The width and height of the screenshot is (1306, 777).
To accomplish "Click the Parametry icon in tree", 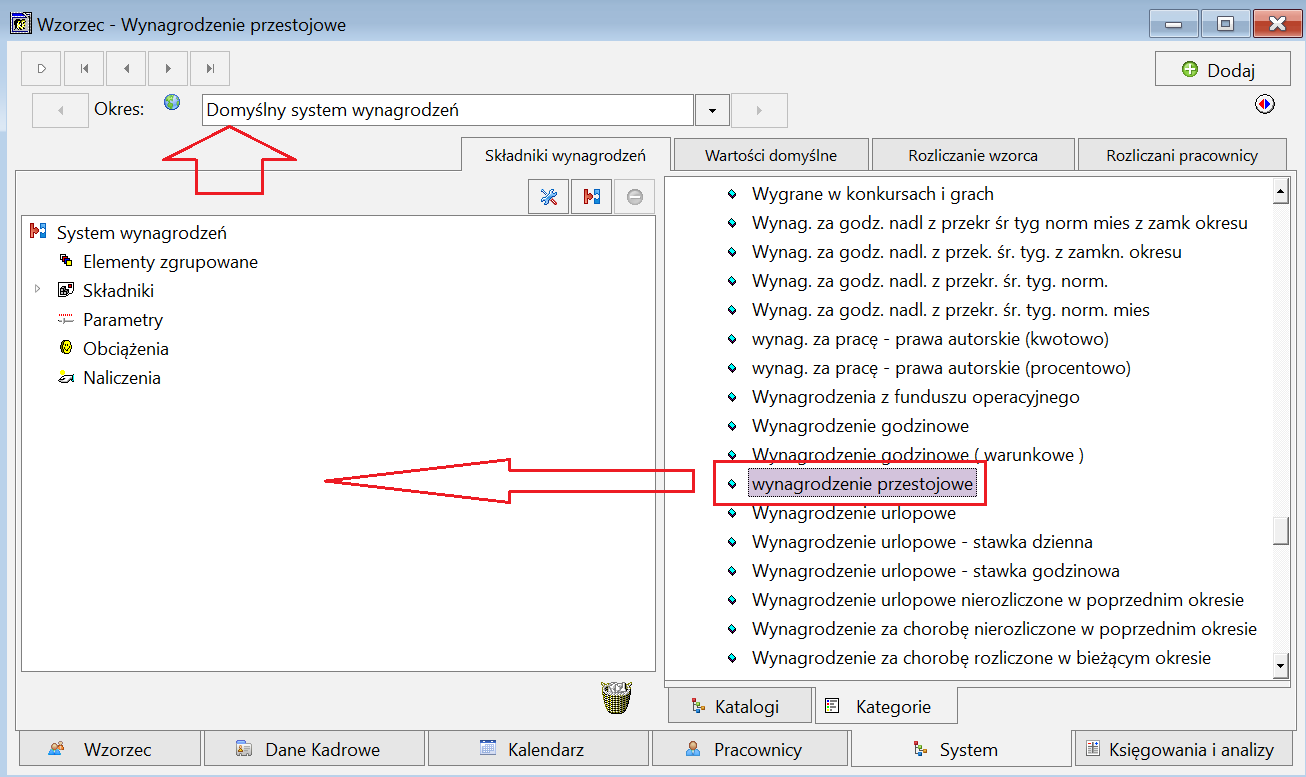I will pyautogui.click(x=66, y=319).
